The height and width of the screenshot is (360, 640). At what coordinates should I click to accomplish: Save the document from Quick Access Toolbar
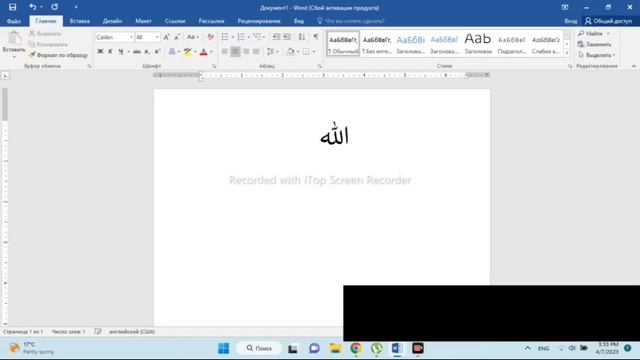click(x=13, y=7)
